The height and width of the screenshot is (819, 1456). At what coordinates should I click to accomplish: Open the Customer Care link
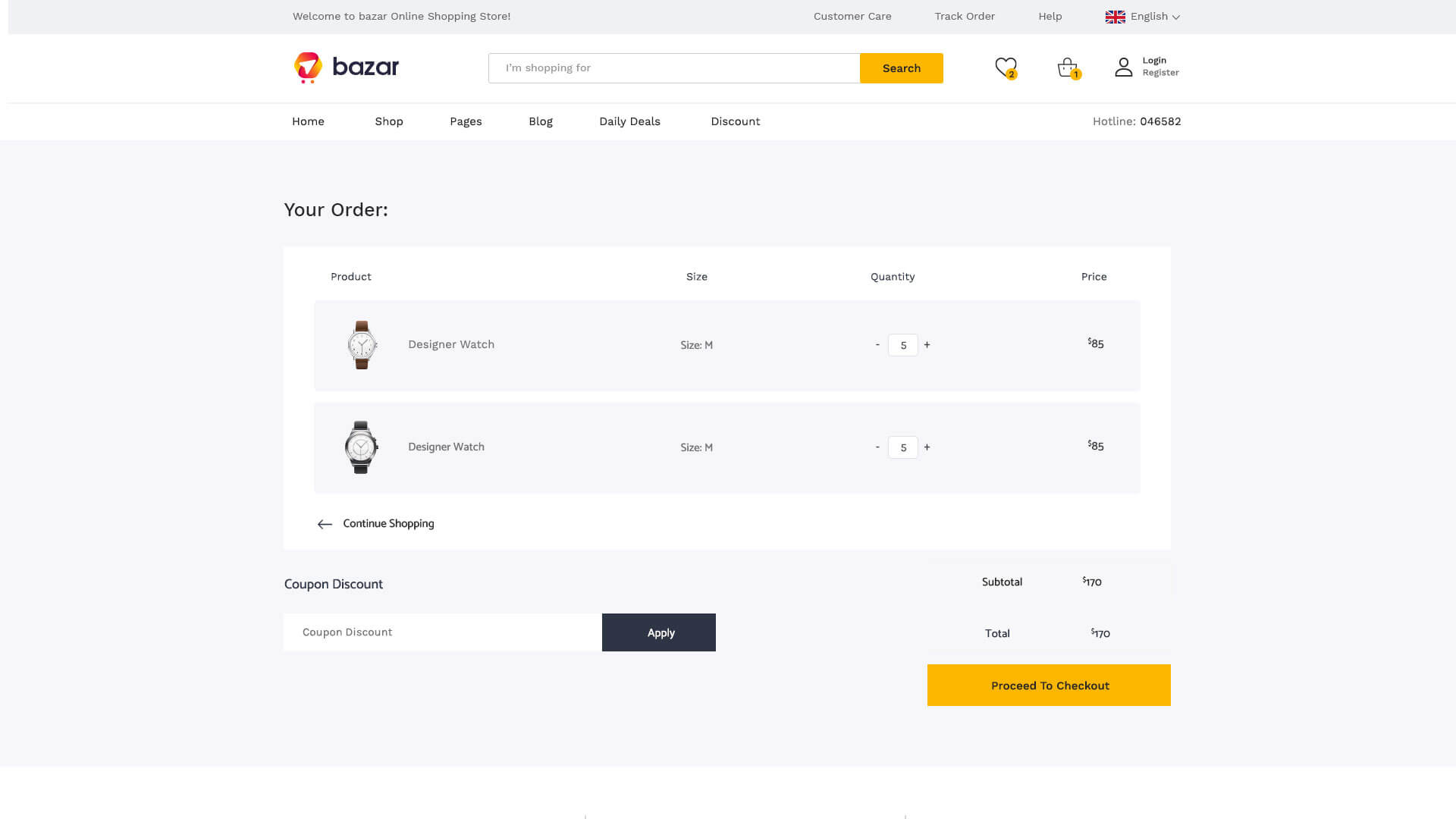pyautogui.click(x=852, y=17)
